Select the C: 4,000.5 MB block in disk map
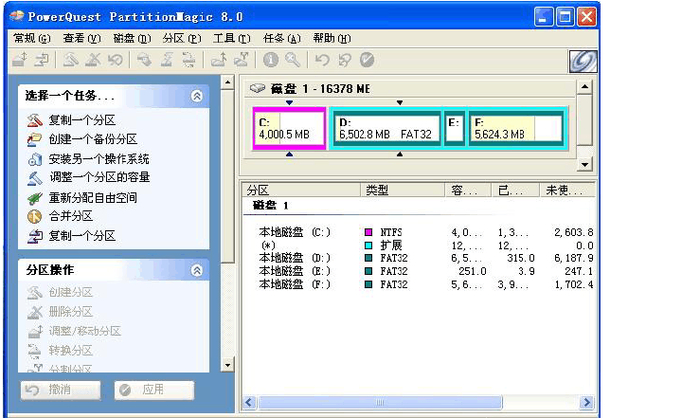Viewport: 682px width, 418px height. point(289,129)
